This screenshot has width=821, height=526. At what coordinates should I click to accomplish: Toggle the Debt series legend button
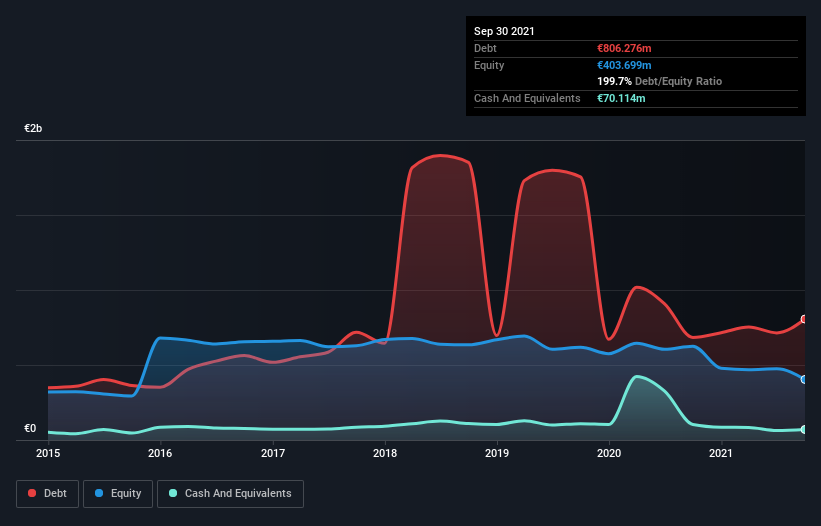(x=48, y=494)
